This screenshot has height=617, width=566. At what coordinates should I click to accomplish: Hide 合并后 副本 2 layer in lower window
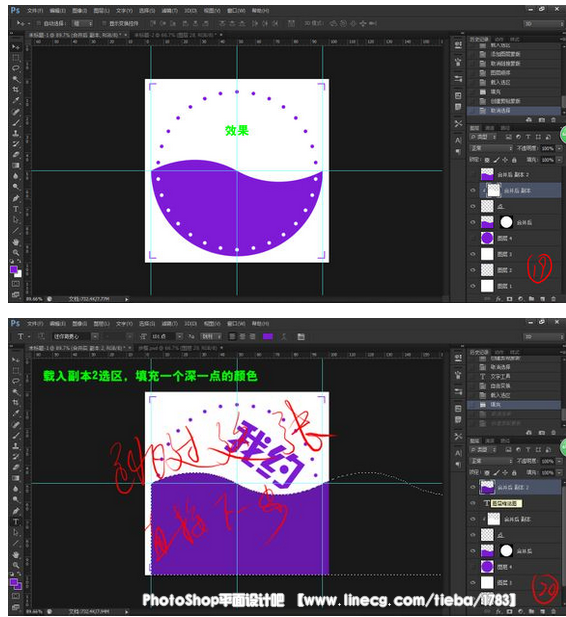(x=473, y=487)
